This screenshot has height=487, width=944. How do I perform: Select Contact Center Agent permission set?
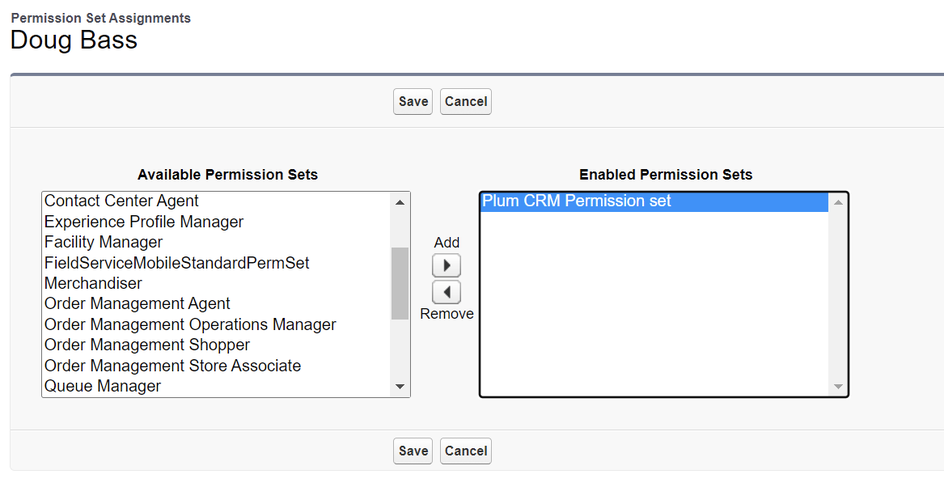tap(121, 201)
